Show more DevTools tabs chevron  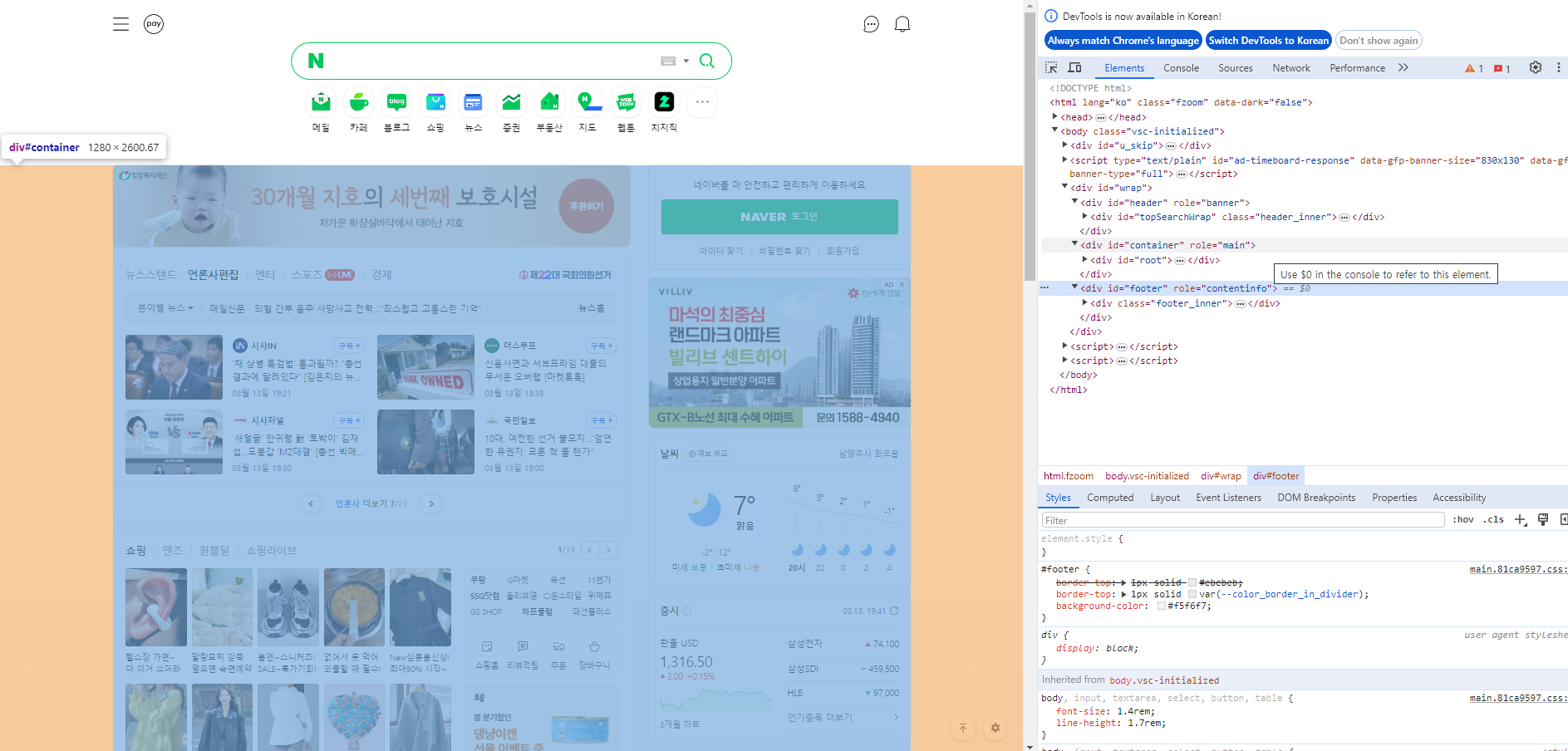(x=1403, y=67)
